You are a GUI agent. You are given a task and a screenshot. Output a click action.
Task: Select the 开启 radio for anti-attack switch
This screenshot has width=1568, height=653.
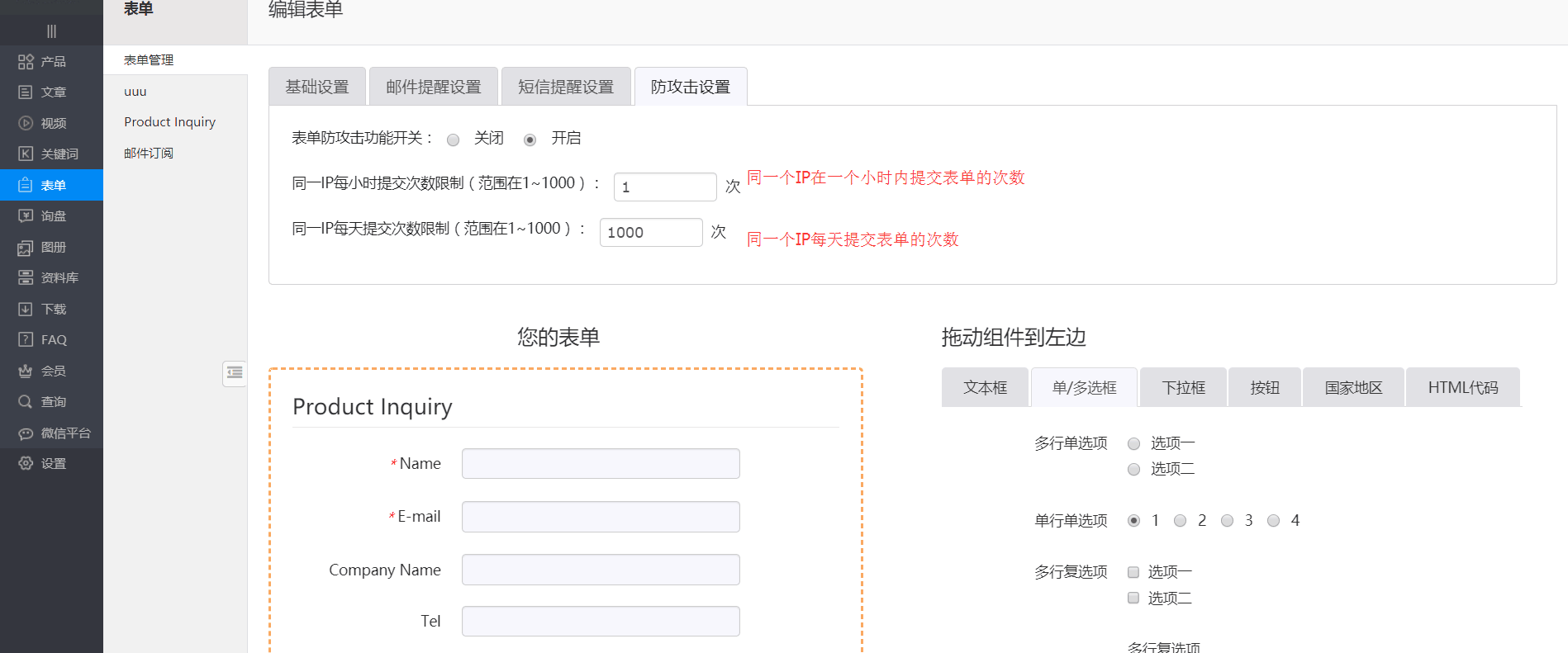click(530, 140)
